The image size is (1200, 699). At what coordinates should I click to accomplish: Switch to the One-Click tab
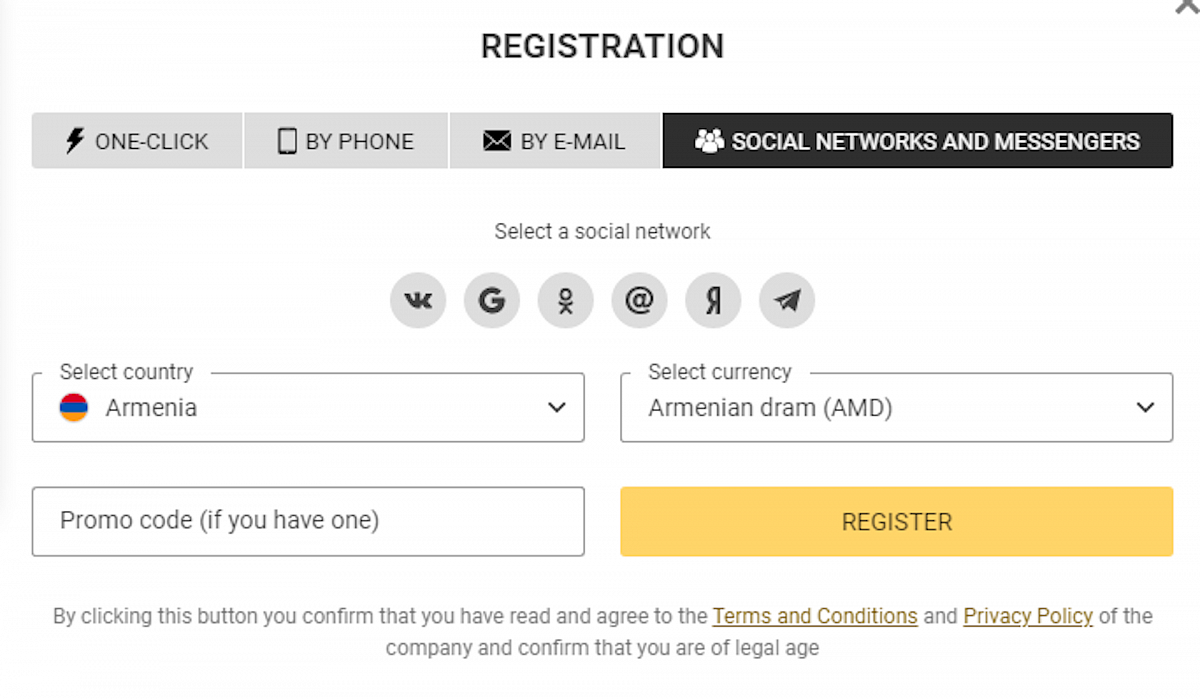pyautogui.click(x=137, y=141)
